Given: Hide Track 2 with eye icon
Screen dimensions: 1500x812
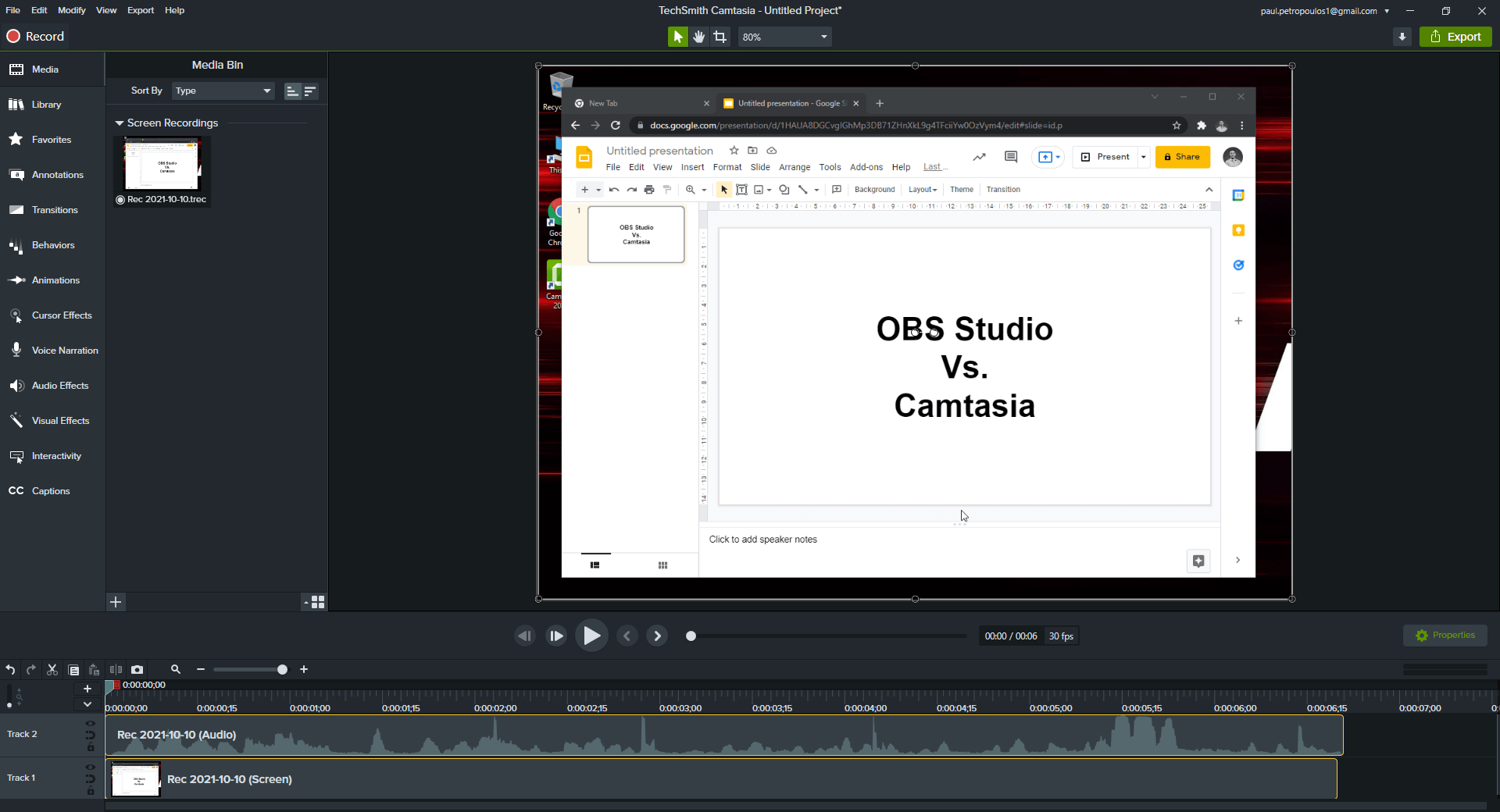Looking at the screenshot, I should tap(91, 724).
